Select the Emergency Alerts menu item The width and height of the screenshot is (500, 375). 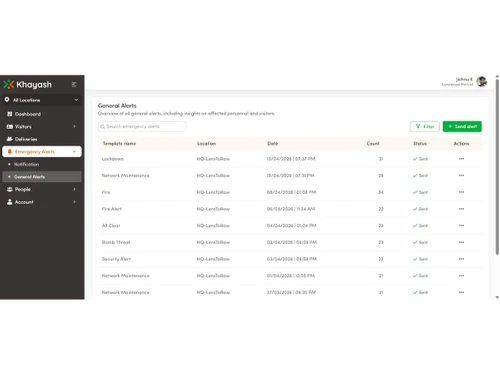tap(42, 152)
